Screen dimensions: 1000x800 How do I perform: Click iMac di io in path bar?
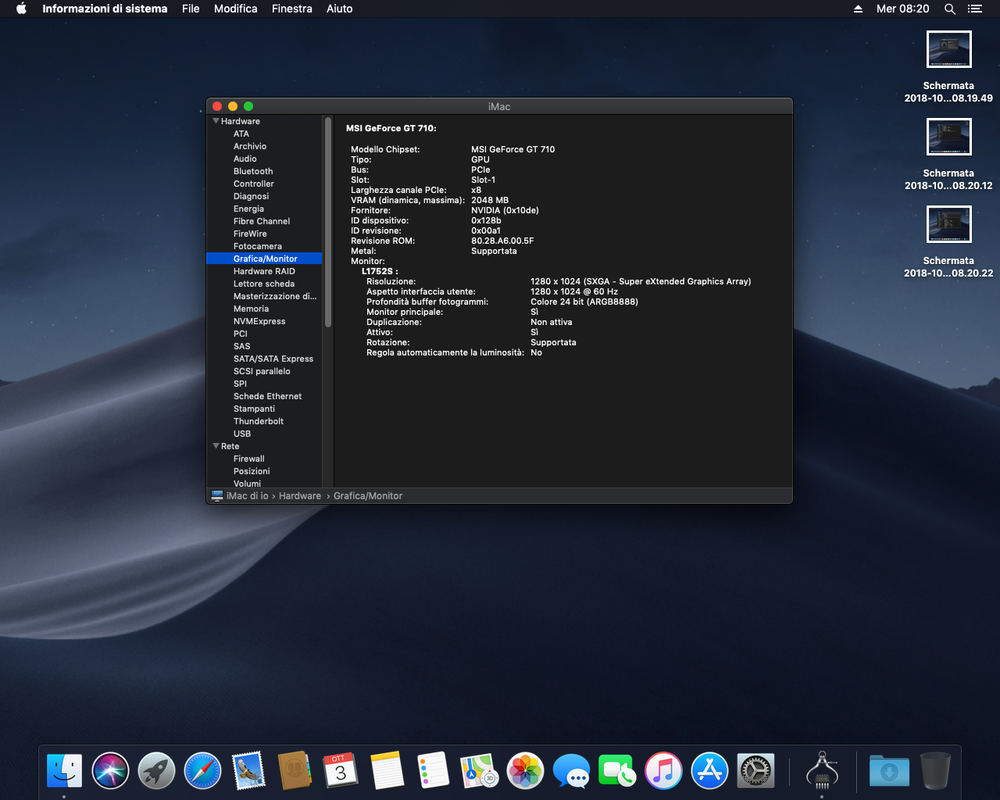pyautogui.click(x=247, y=496)
